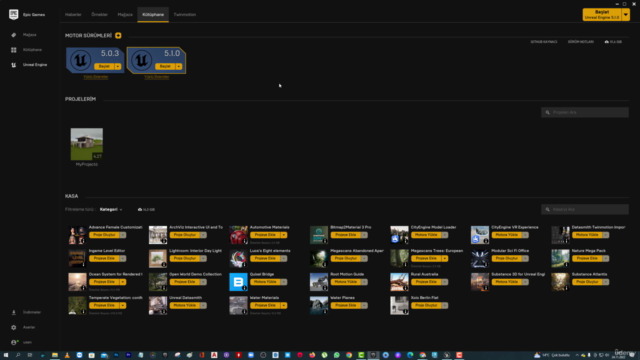The height and width of the screenshot is (360, 640).
Task: Open MyProject thumbnail in Projelerim
Action: pos(87,144)
